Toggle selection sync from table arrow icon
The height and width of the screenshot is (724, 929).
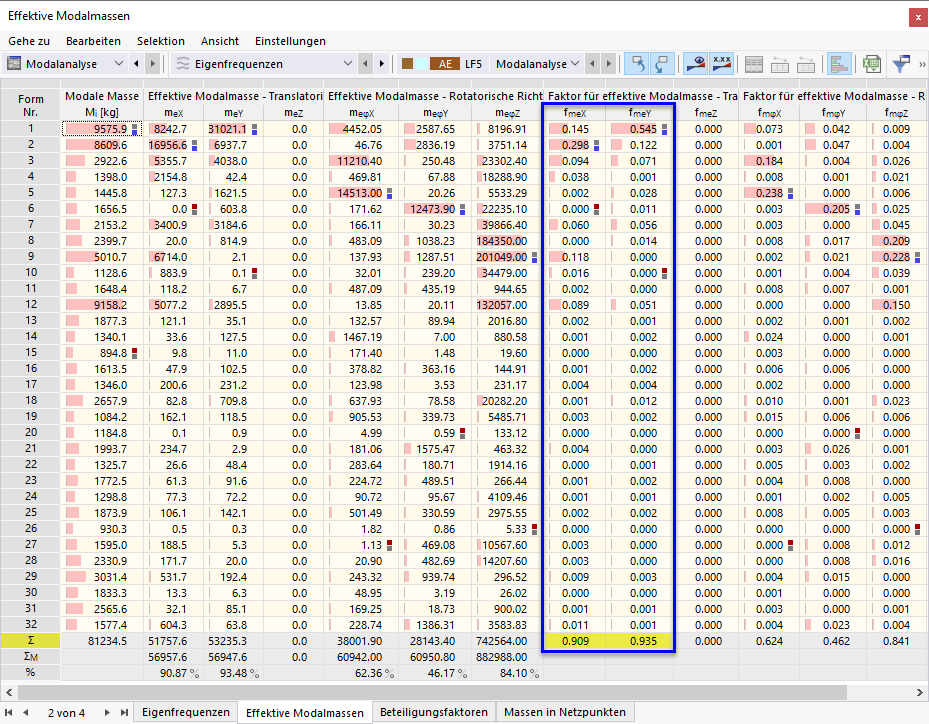tap(662, 63)
